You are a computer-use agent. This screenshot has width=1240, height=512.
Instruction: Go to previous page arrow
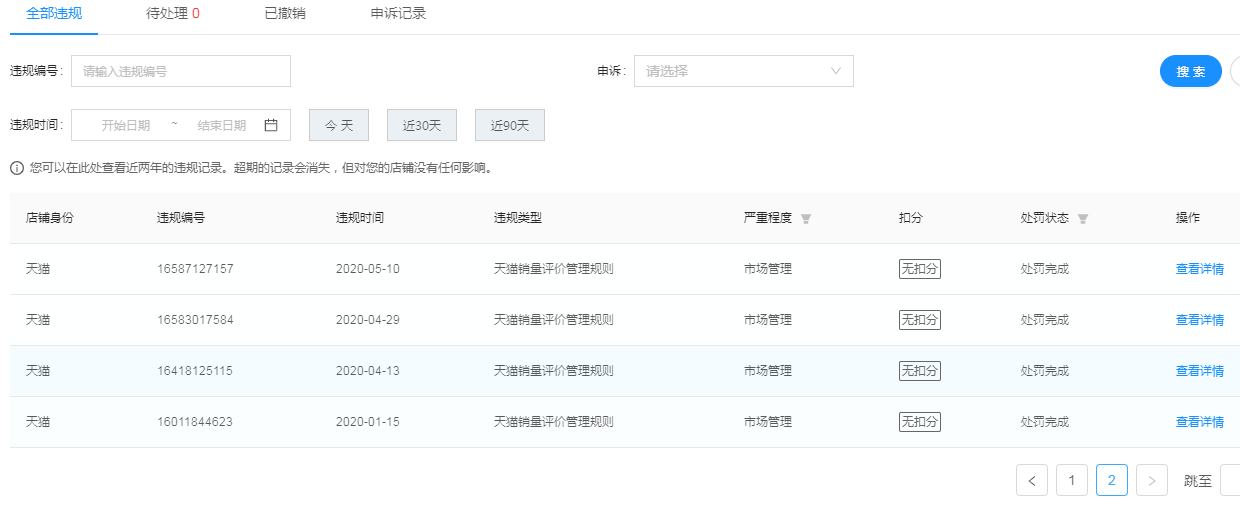[x=1032, y=480]
